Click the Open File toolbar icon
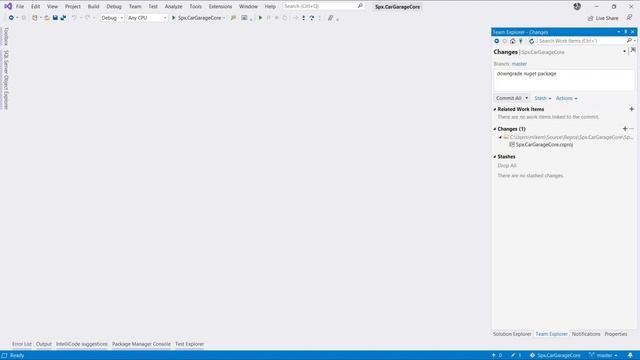Image resolution: width=640 pixels, height=360 pixels. tap(47, 18)
